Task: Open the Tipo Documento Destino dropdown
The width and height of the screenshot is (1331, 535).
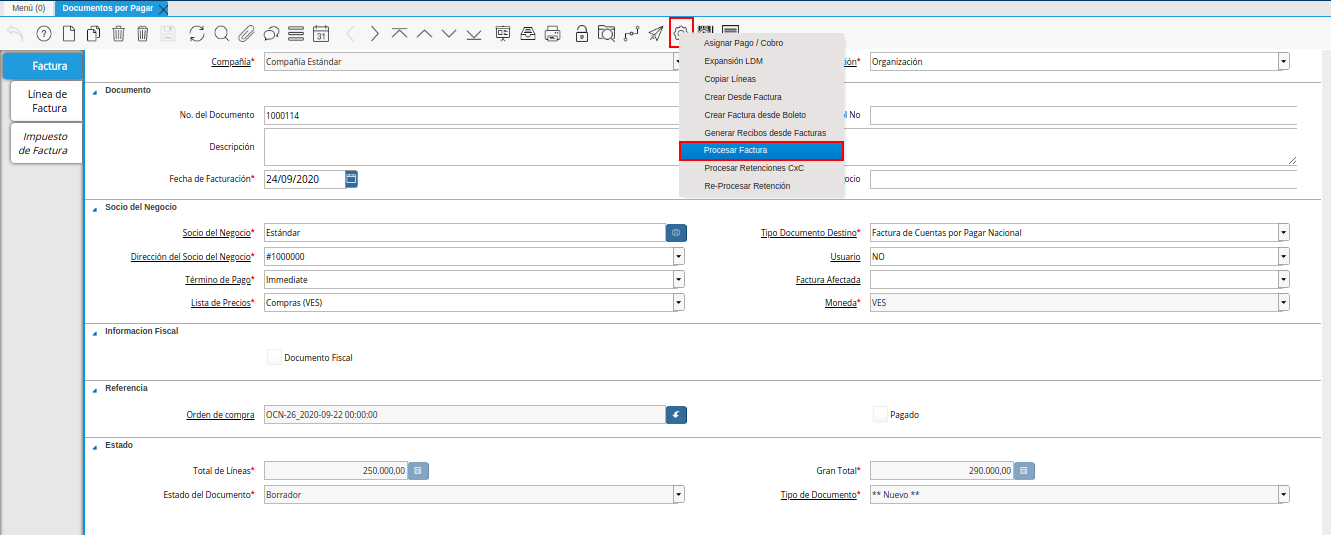Action: (x=1283, y=233)
